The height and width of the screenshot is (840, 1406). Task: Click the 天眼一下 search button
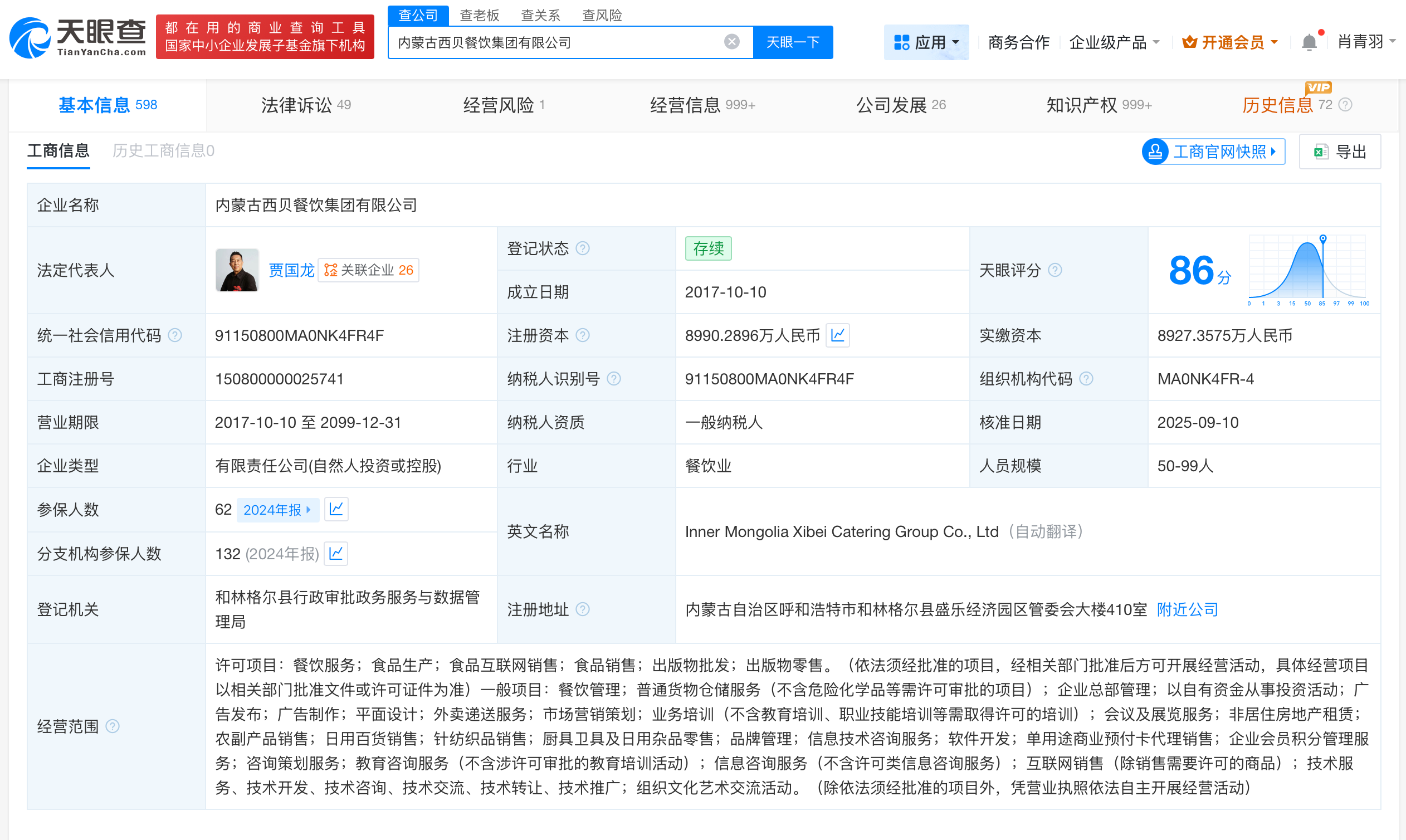(x=793, y=41)
